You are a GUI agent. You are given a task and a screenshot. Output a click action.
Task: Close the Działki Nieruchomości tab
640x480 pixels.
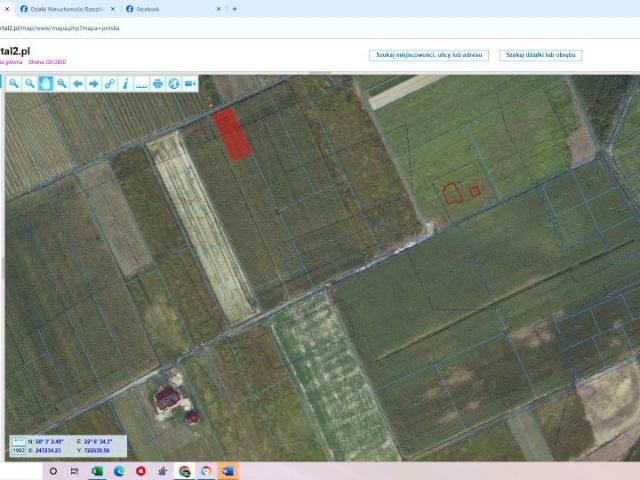113,9
